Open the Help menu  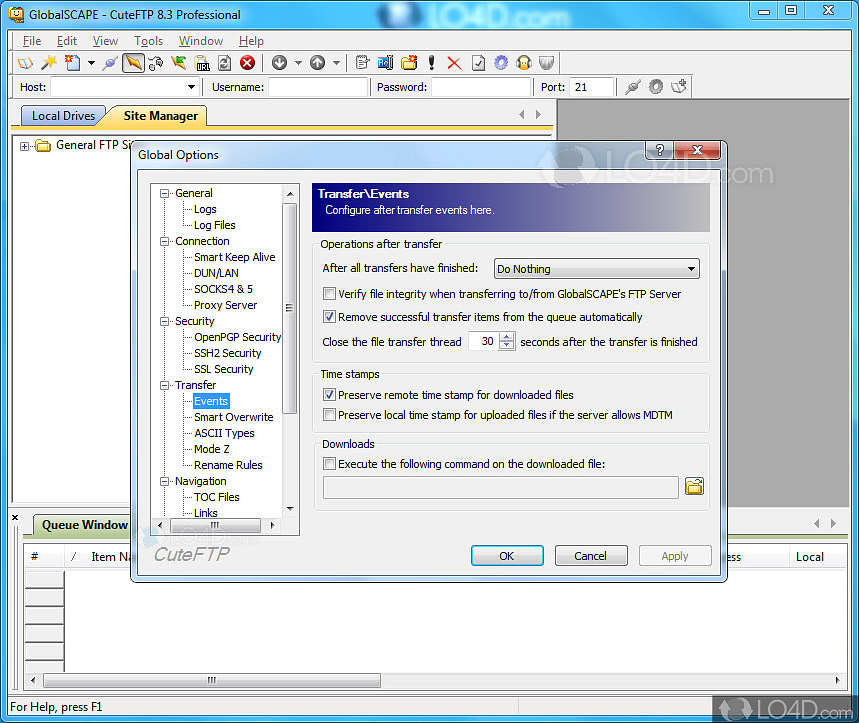tap(251, 41)
